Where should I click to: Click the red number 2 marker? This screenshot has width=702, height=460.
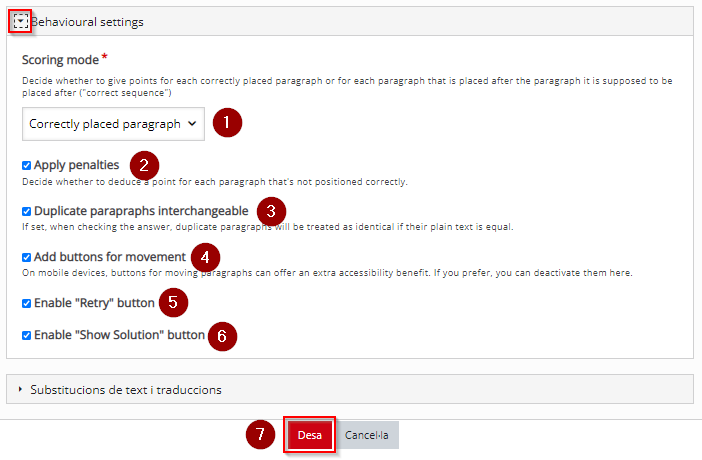144,165
